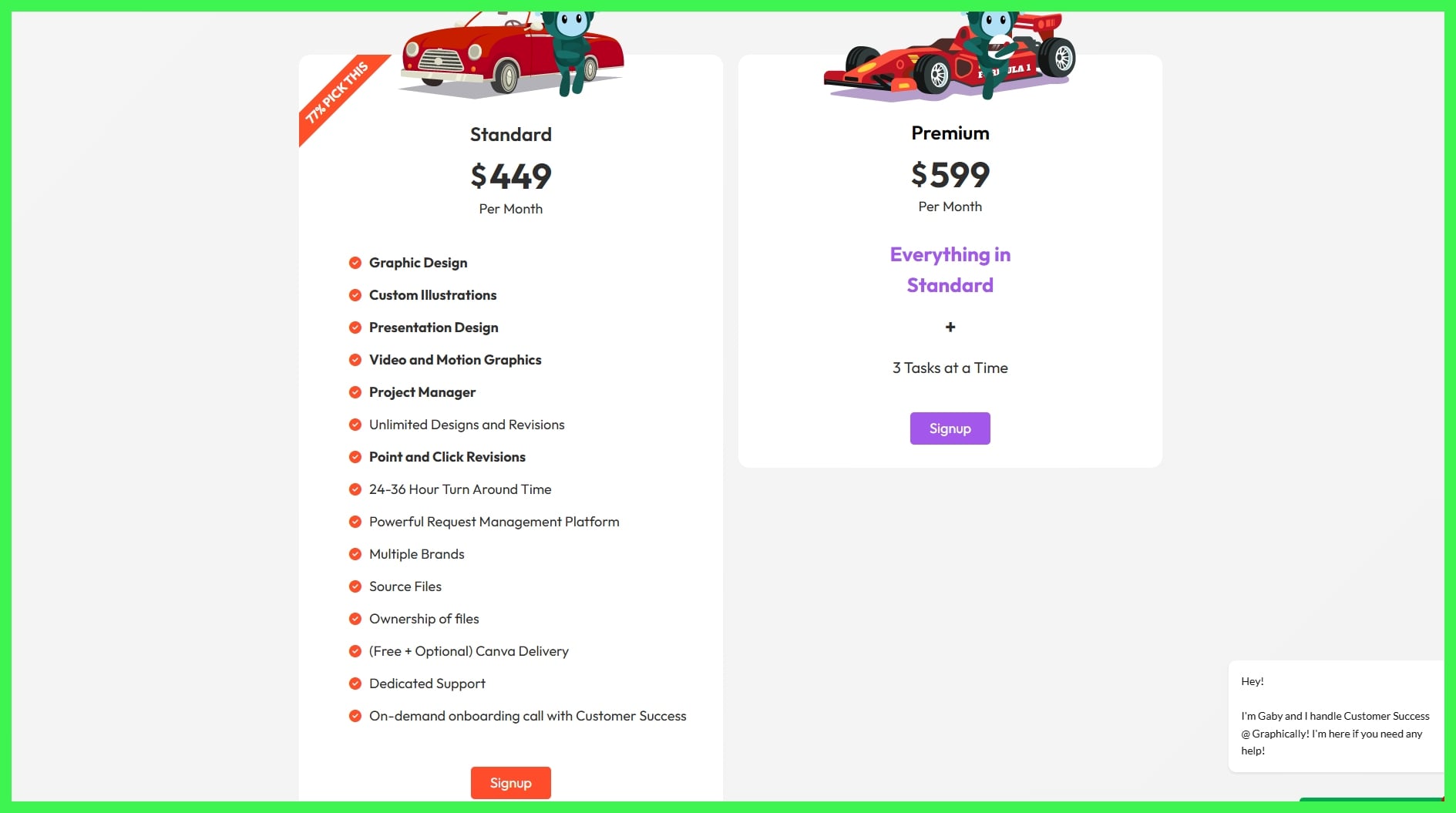Click the checkmark icon beside Project Manager
Viewport: 1456px width, 813px height.
[x=355, y=391]
